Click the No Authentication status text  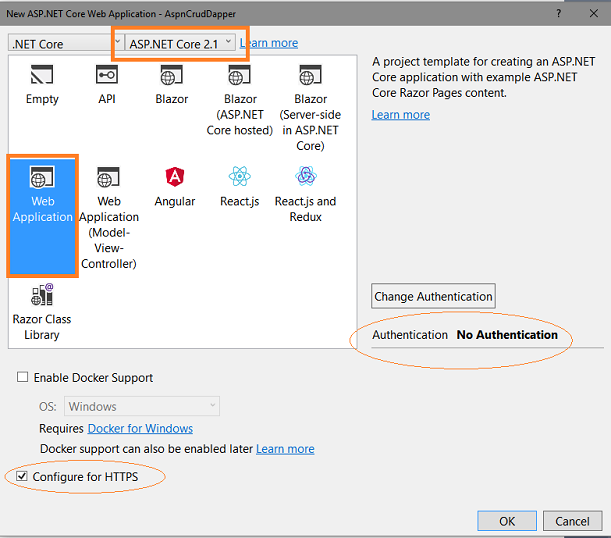point(507,335)
